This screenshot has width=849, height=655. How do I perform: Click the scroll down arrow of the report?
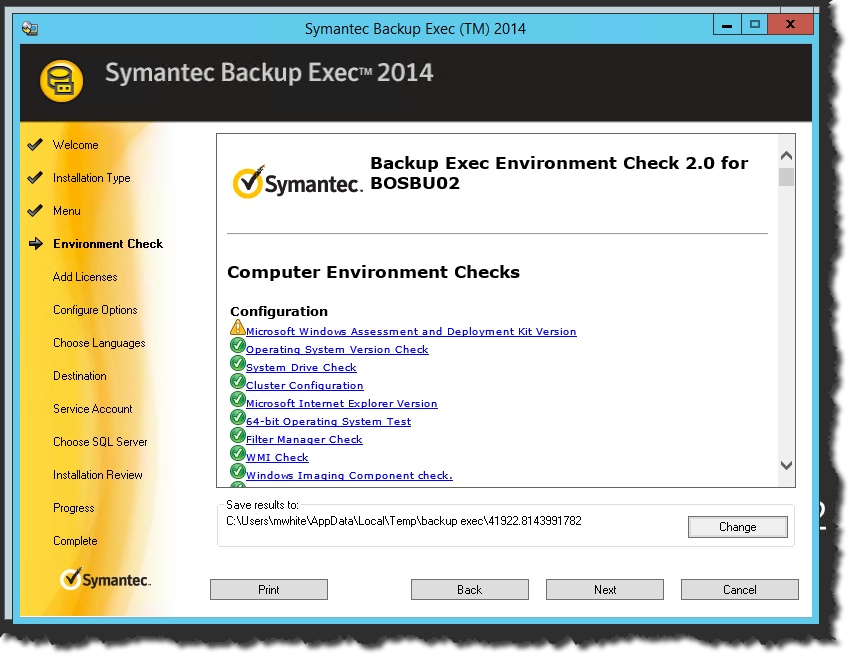click(787, 465)
